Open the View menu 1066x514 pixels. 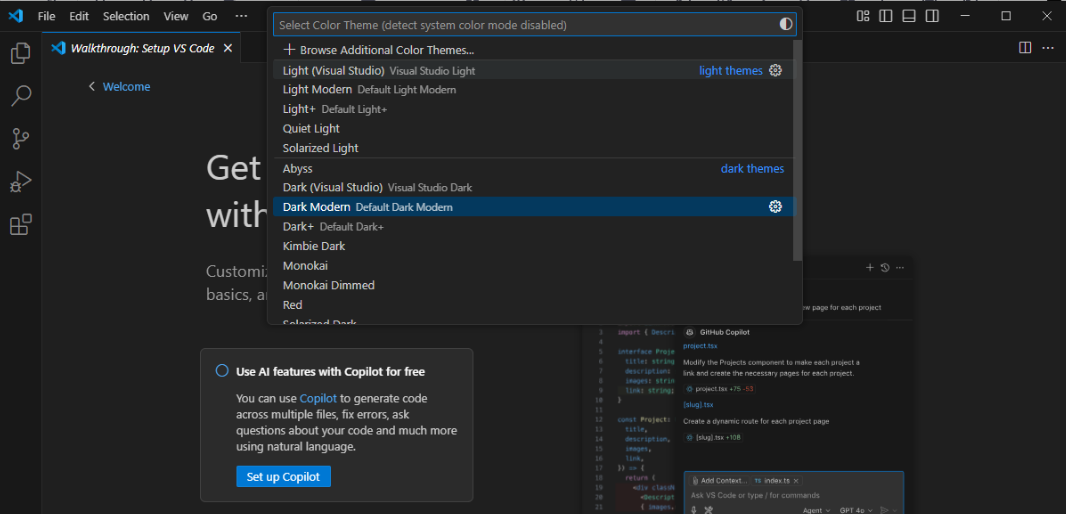click(x=176, y=16)
